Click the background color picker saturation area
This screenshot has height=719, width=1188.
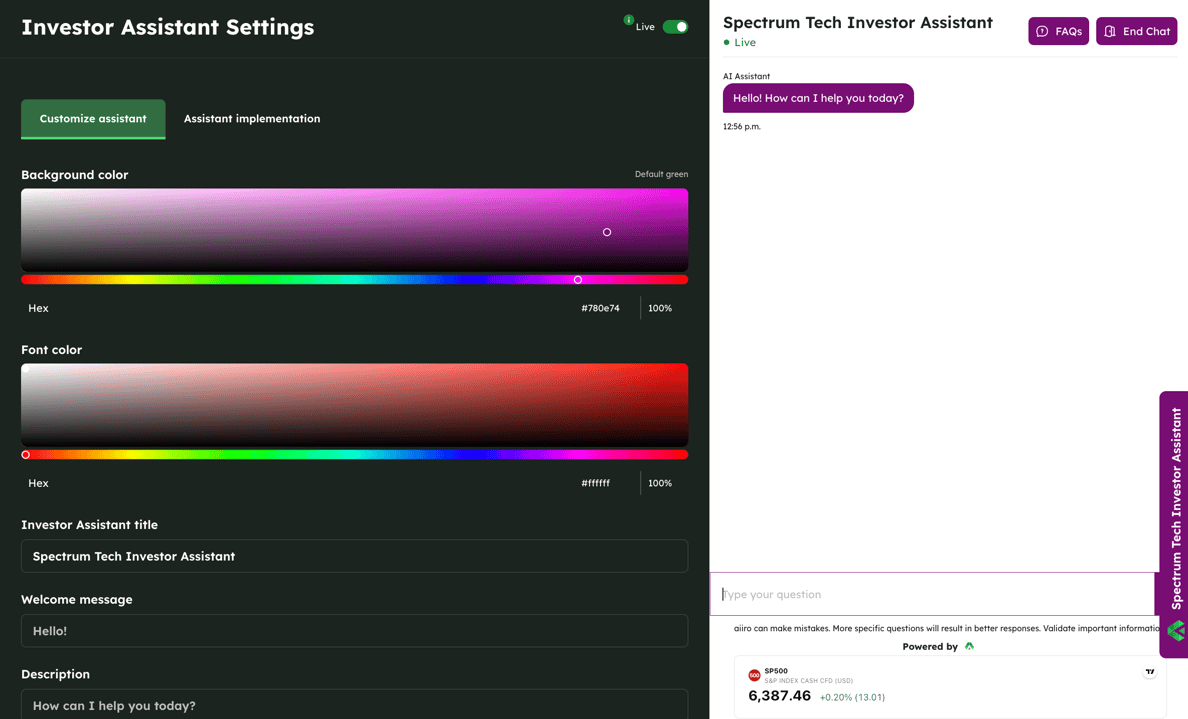354,230
